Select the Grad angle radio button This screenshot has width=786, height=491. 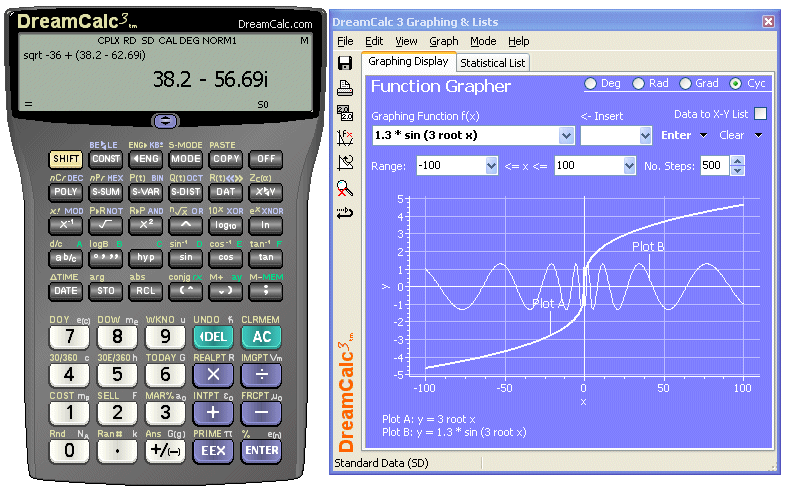tap(685, 84)
